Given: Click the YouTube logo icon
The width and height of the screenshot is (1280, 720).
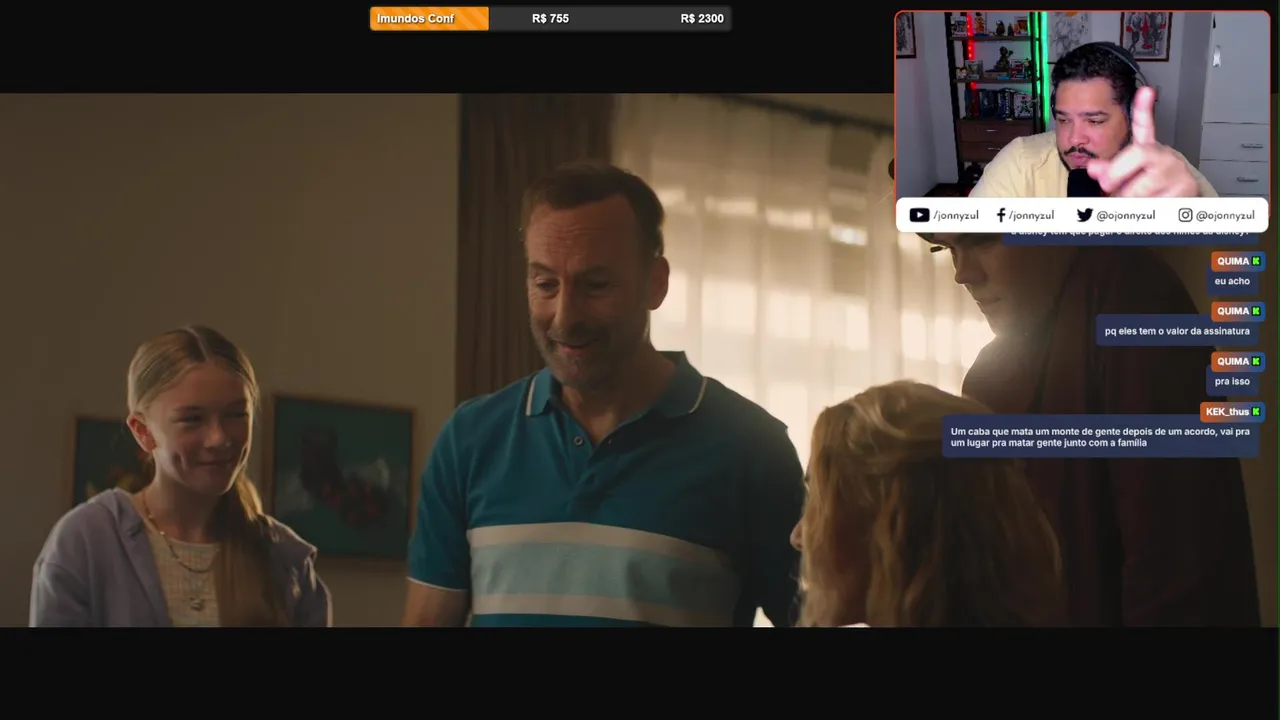Looking at the screenshot, I should tap(919, 215).
